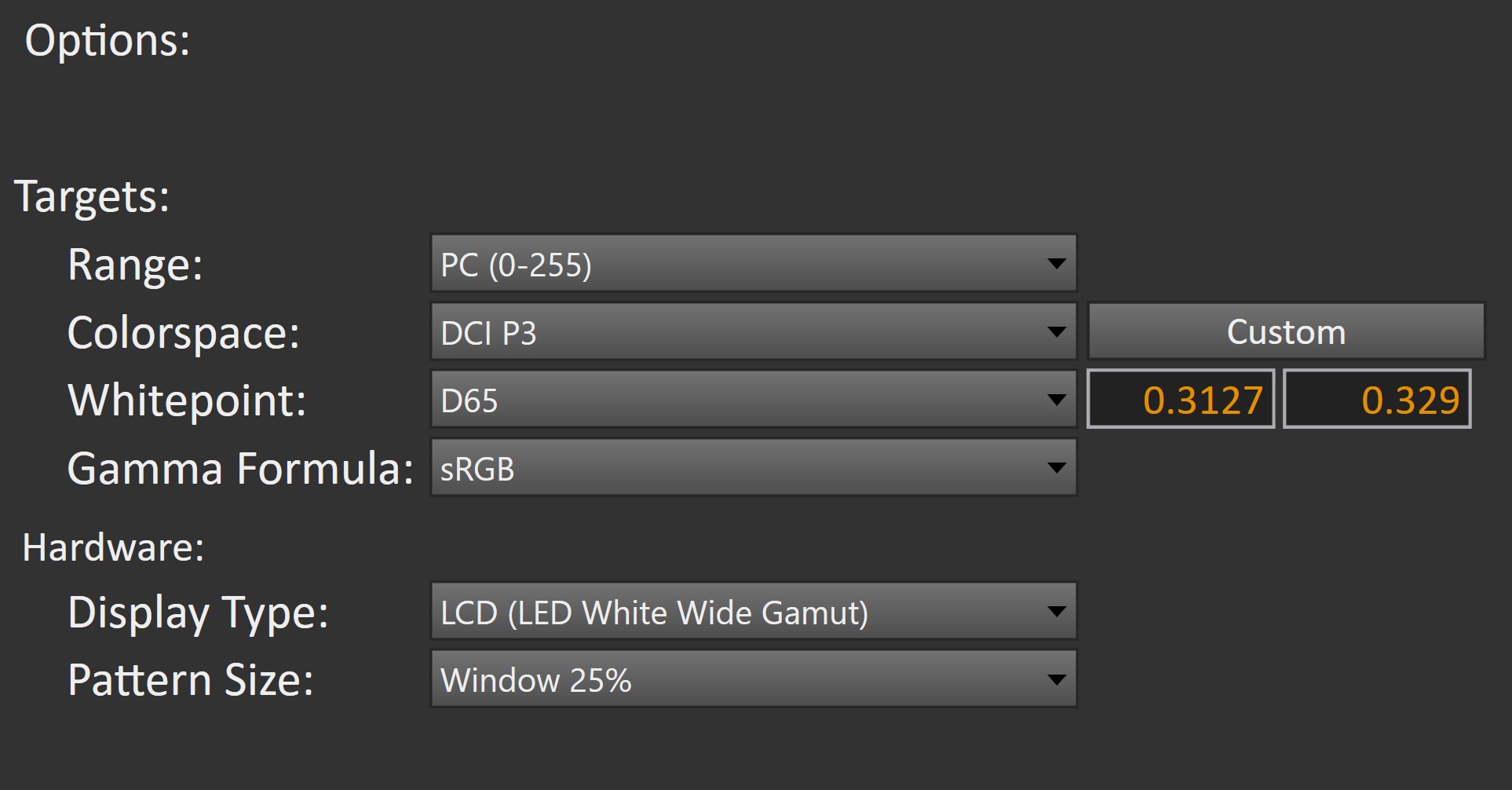Click the Gamma Formula dropdown arrow
Screen dimensions: 1512x790
(x=1057, y=468)
